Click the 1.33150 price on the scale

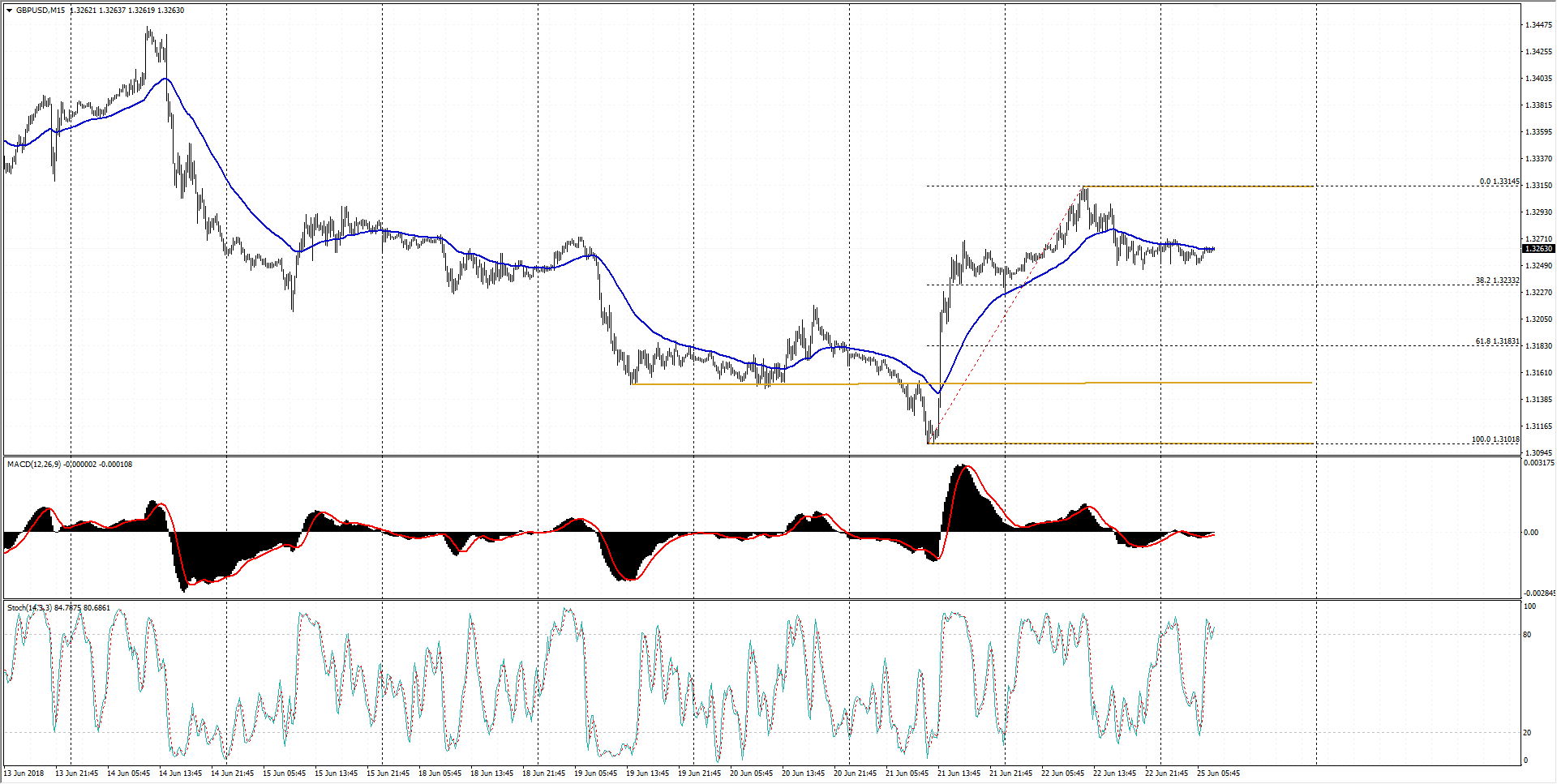[x=1538, y=186]
